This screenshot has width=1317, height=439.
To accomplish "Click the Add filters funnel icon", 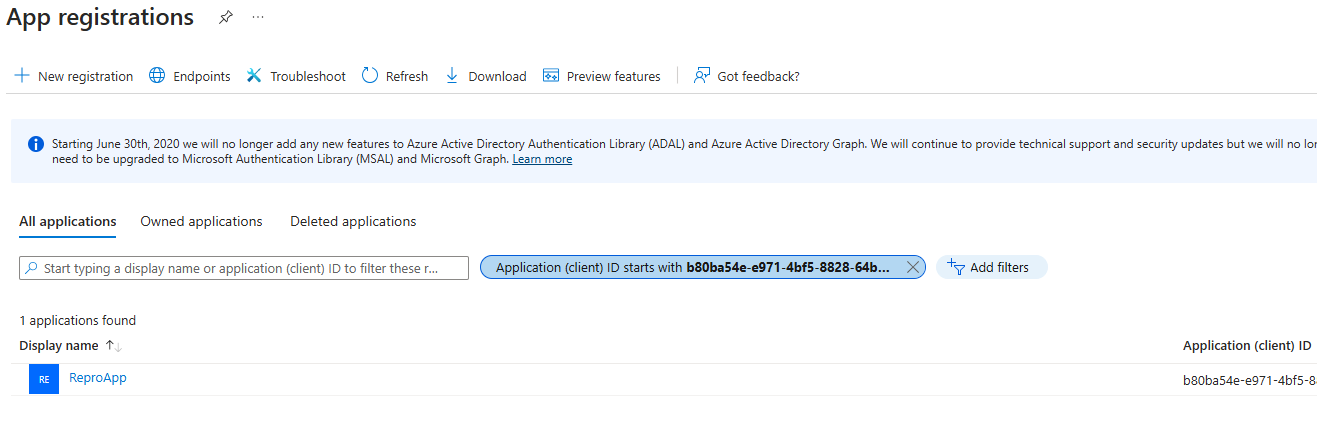I will click(955, 267).
